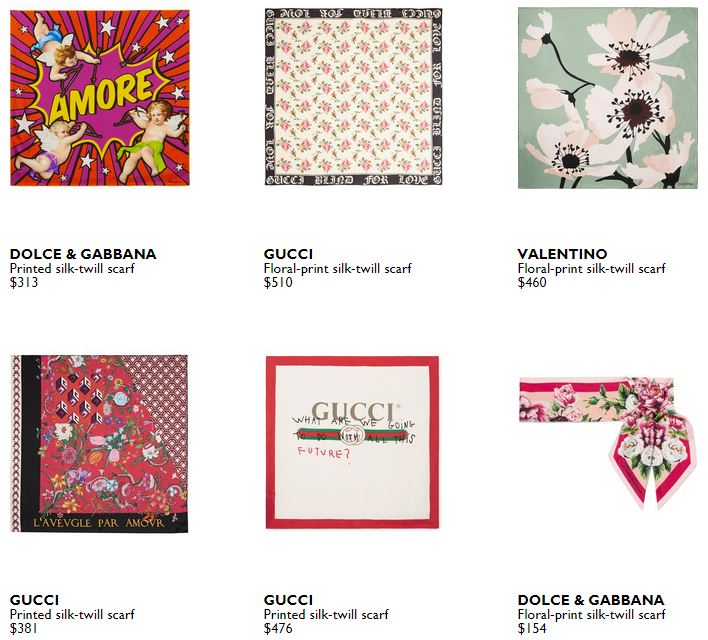Open the GUCCI brand link for the $510 scarf

point(288,254)
